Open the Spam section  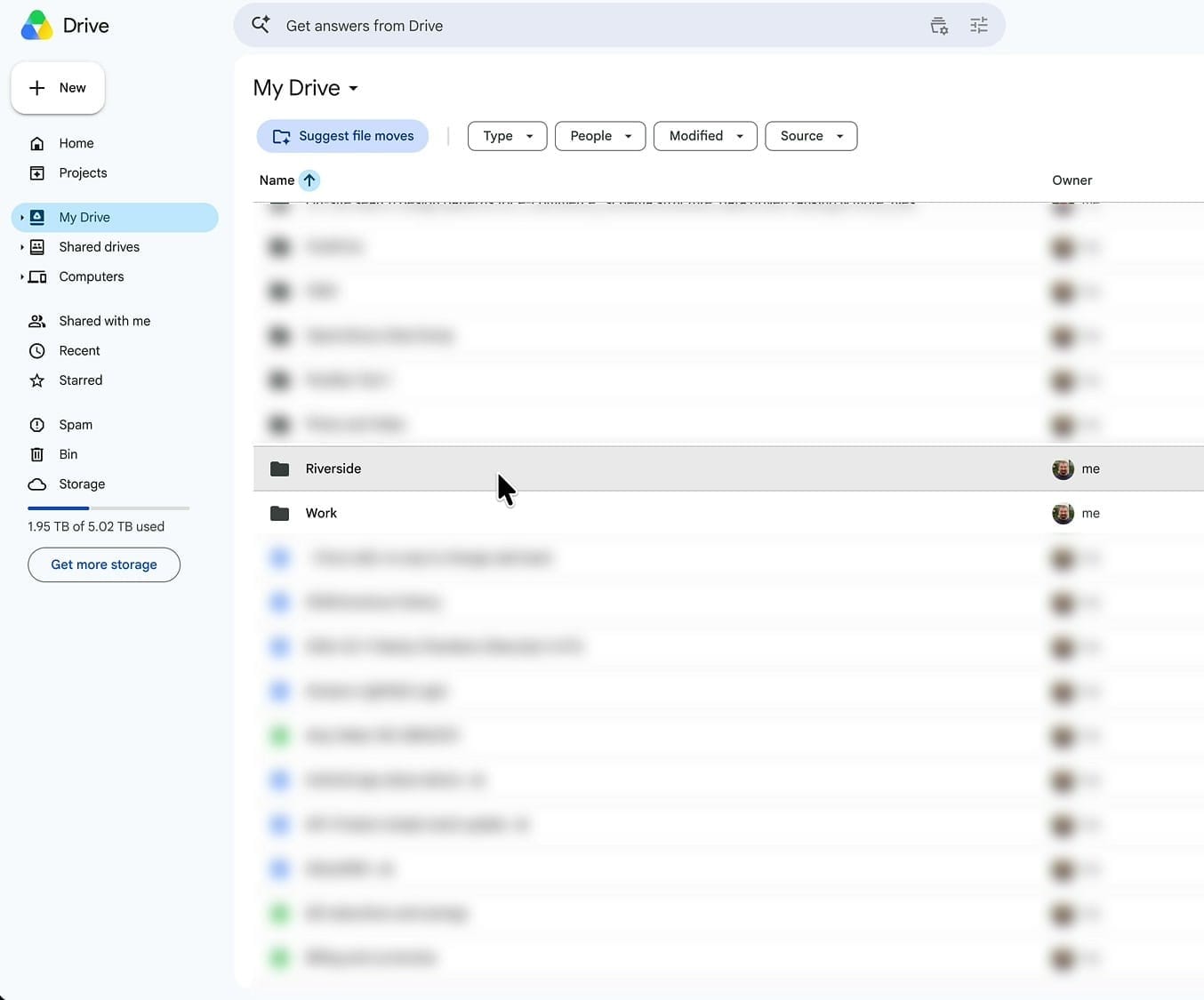[76, 425]
